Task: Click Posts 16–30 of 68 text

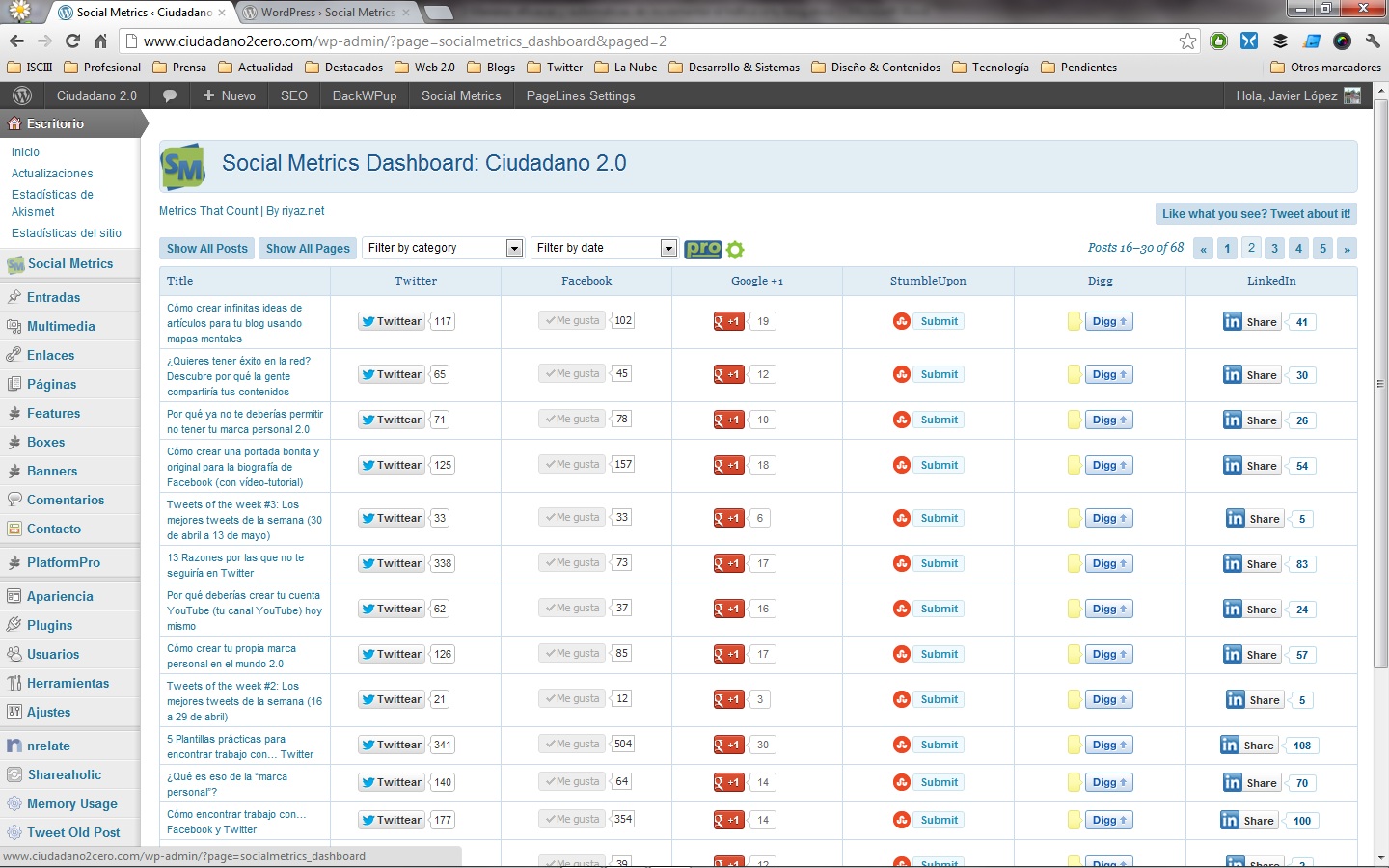Action: pos(1135,248)
